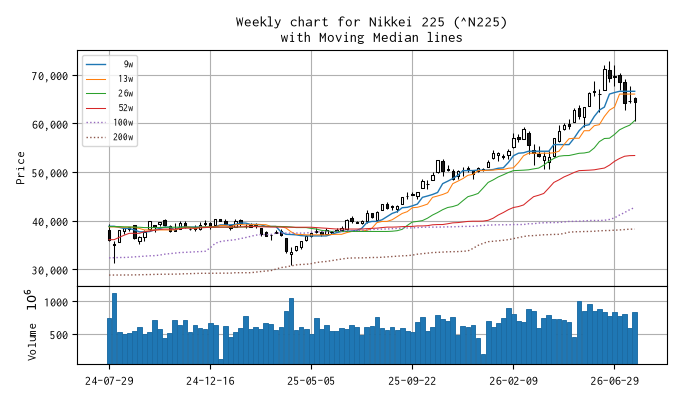Click the 'Volume' y-axis title
Screen dimensions: 680x400
[x=32, y=342]
